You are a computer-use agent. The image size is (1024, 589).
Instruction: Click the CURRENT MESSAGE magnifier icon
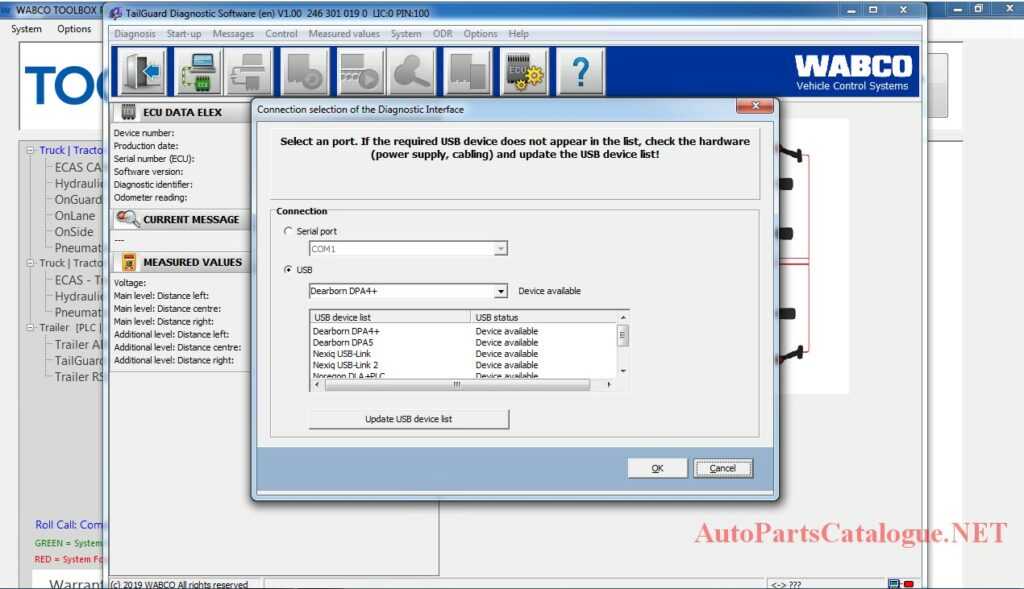point(131,219)
